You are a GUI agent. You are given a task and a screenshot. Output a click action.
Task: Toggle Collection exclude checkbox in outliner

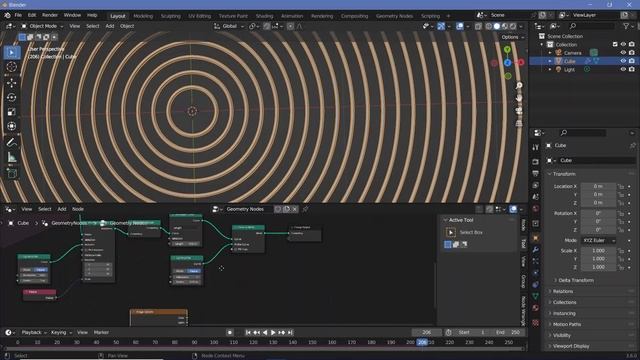click(x=615, y=44)
